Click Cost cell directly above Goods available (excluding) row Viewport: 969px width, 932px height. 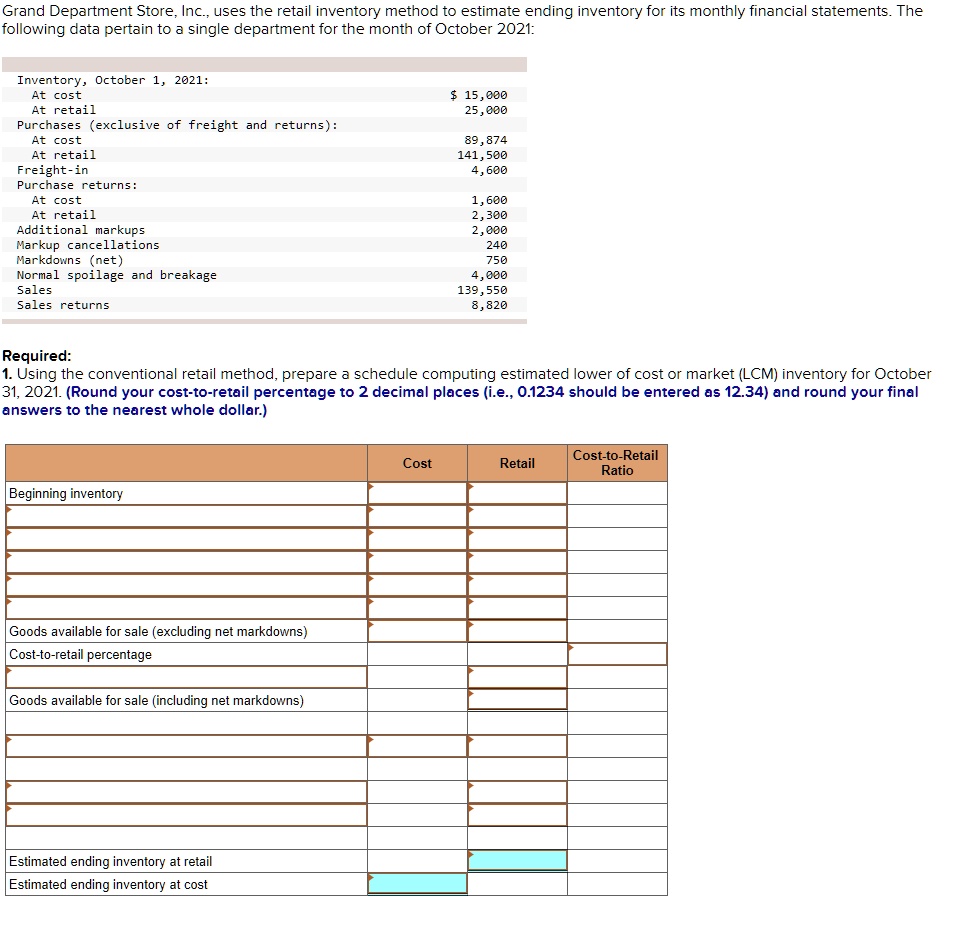(x=417, y=608)
